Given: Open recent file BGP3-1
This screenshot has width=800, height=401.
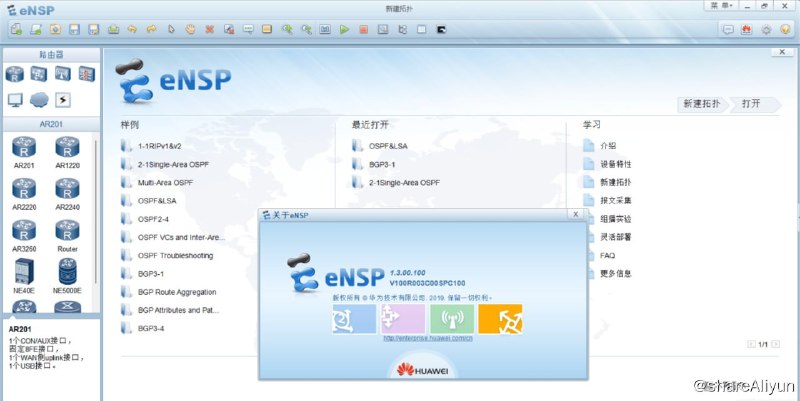Looking at the screenshot, I should [382, 164].
